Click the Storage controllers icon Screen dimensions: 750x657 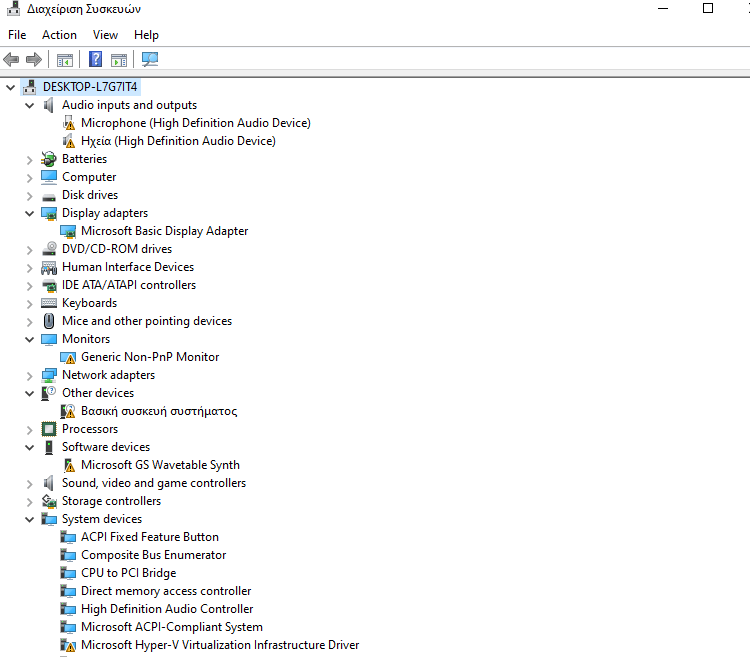(49, 501)
